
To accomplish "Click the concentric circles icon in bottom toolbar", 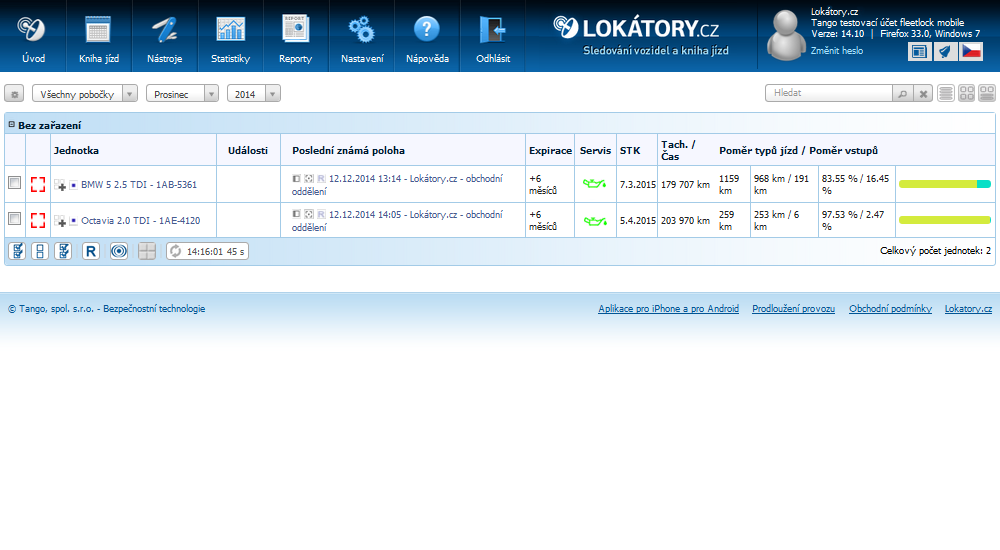I will click(118, 251).
